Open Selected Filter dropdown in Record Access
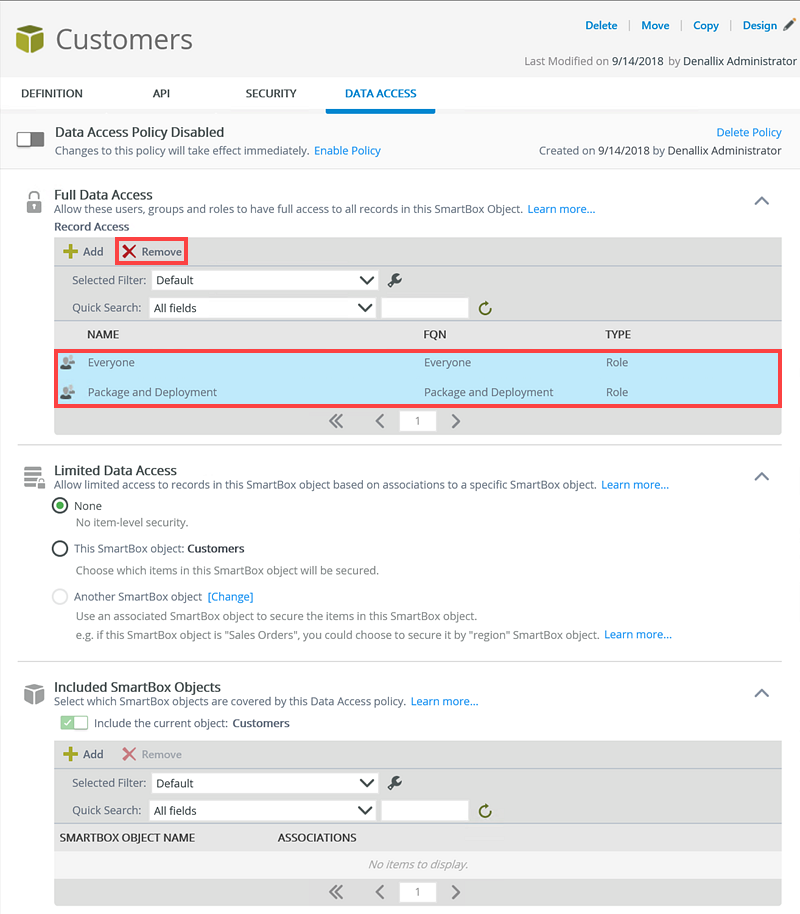 coord(265,280)
